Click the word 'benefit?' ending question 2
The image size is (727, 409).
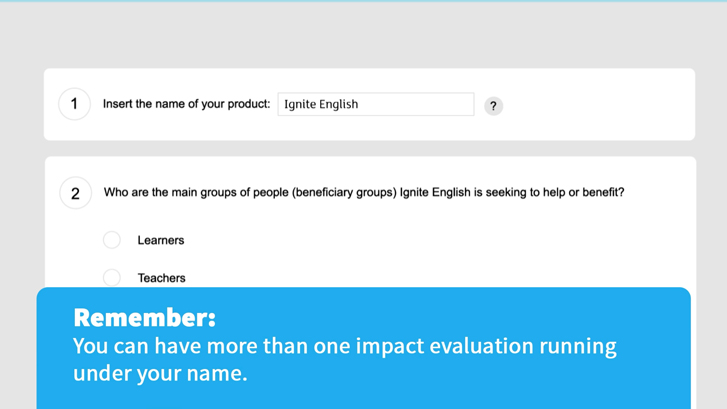602,192
